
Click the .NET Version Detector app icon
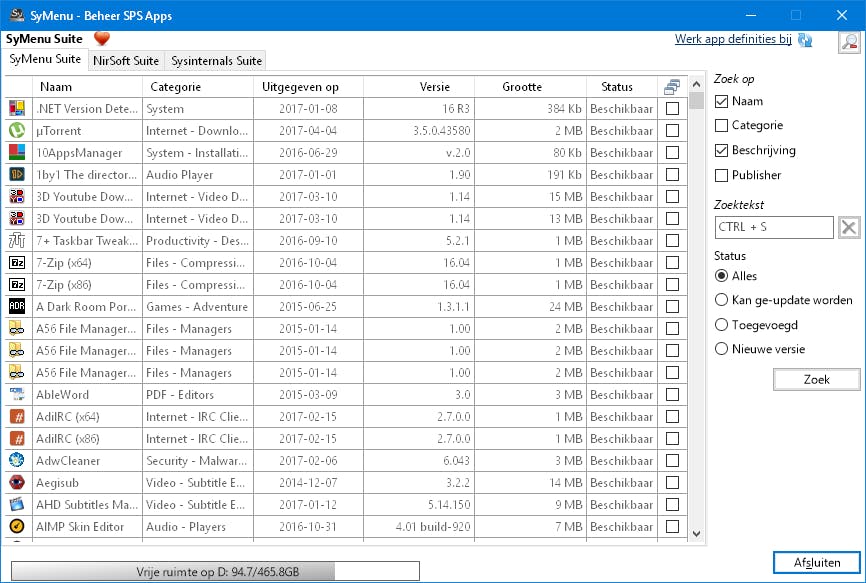[x=17, y=108]
